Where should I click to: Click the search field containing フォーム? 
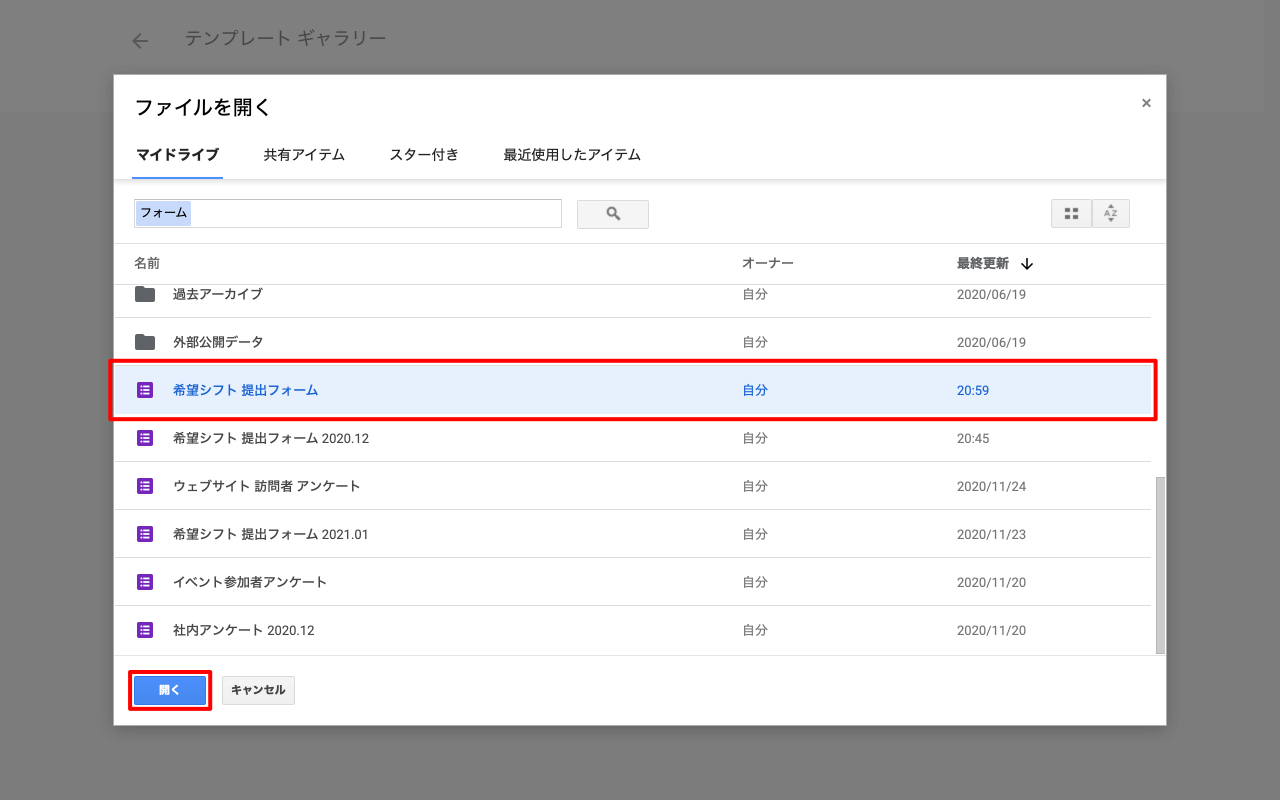[348, 213]
